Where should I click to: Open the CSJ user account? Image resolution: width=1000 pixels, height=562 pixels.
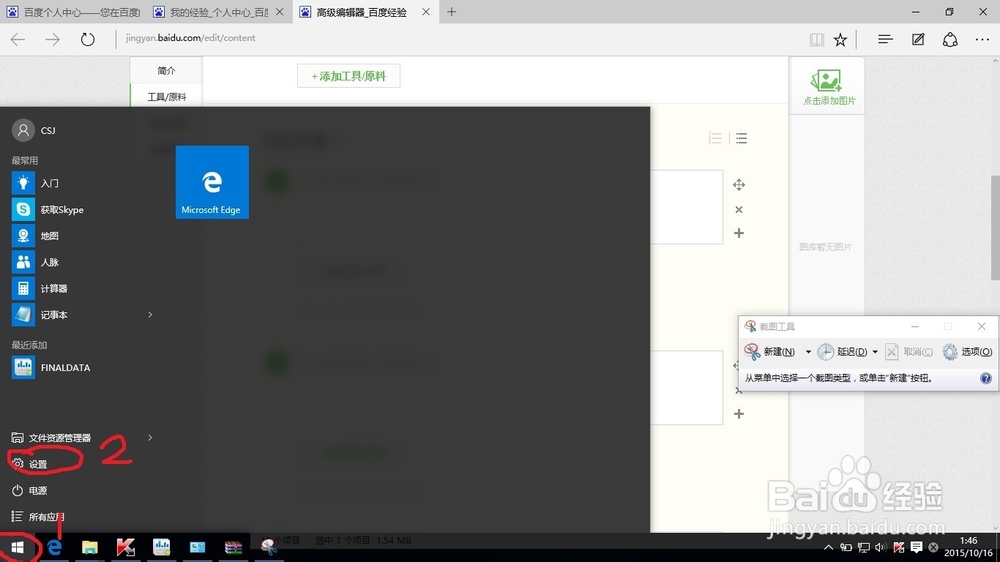coord(34,130)
